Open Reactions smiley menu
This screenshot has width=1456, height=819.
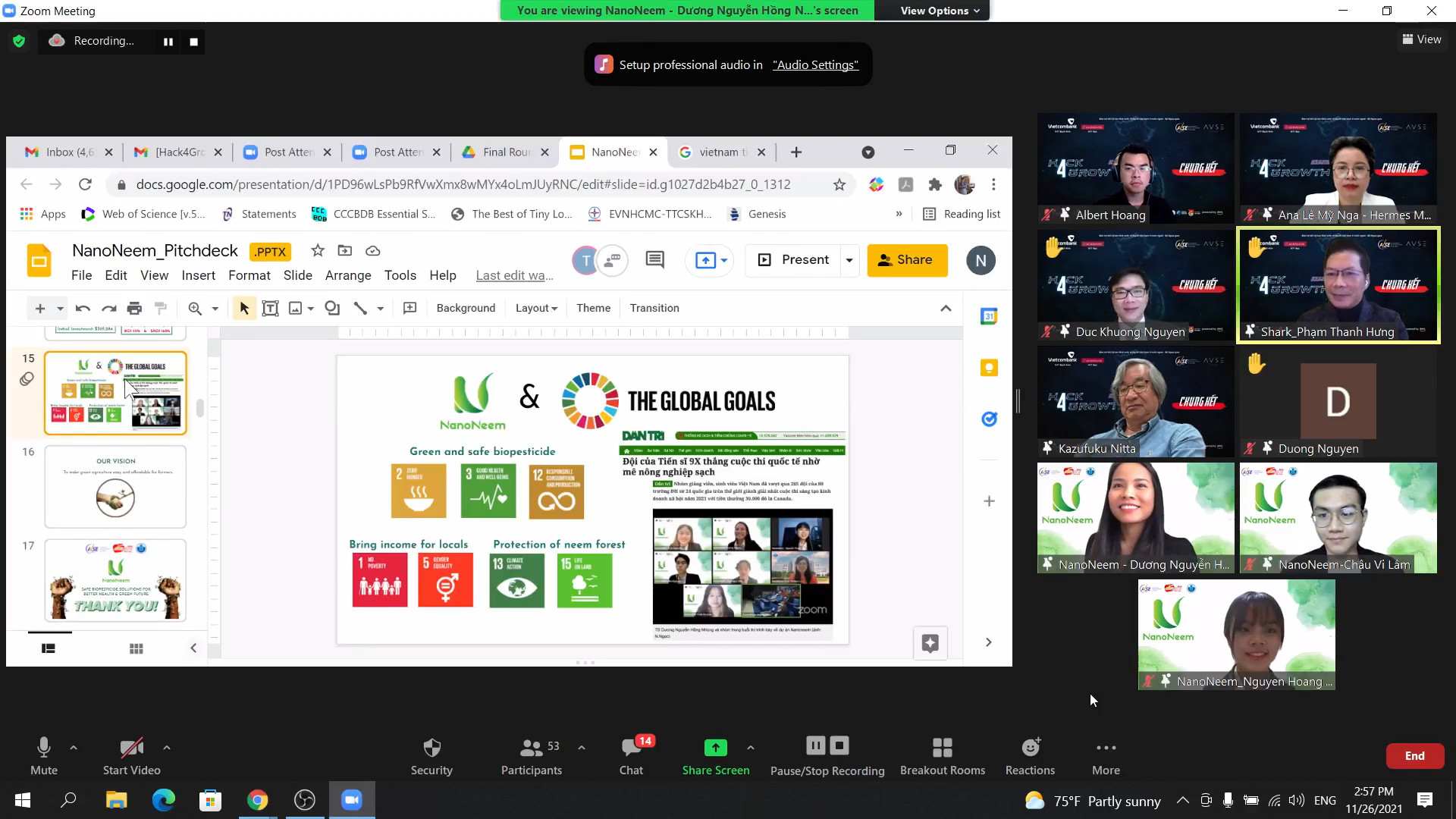click(1030, 748)
